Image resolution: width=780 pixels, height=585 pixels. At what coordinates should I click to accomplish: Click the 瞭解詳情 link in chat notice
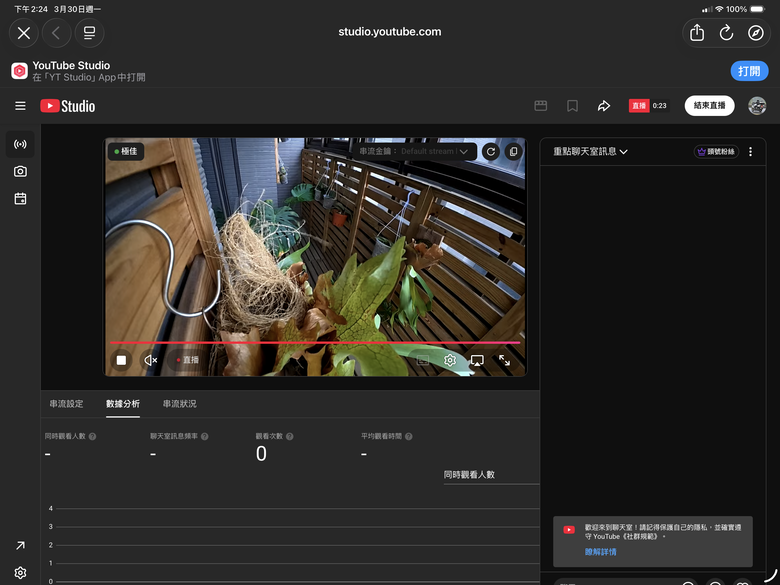pos(600,552)
